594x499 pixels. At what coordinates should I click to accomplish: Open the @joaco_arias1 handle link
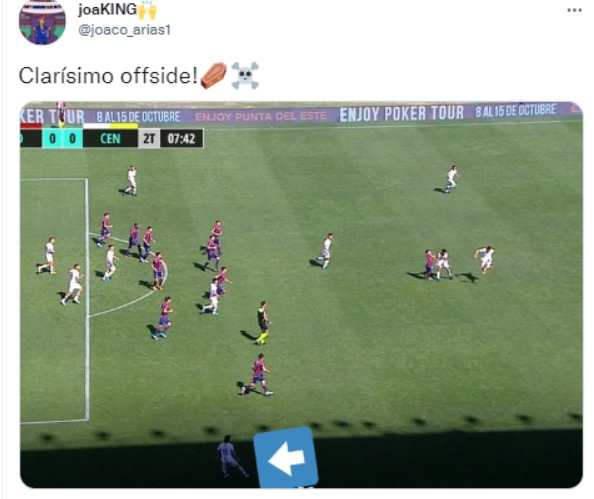(x=124, y=30)
